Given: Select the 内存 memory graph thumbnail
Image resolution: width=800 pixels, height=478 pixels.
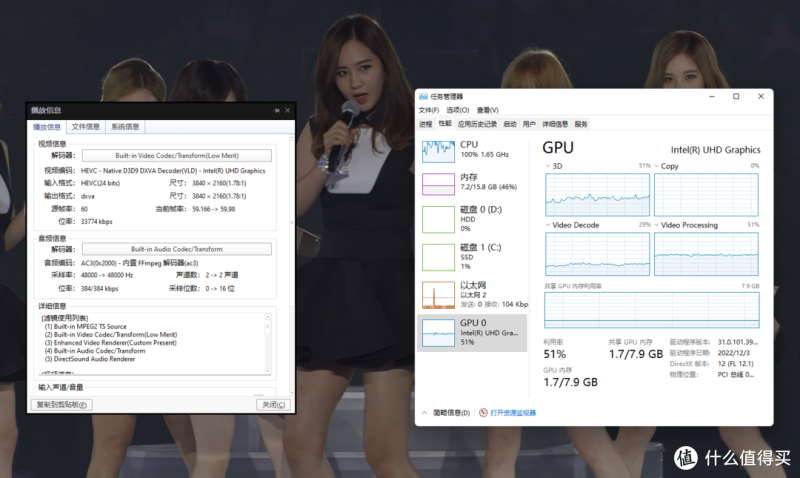Looking at the screenshot, I should pos(438,184).
